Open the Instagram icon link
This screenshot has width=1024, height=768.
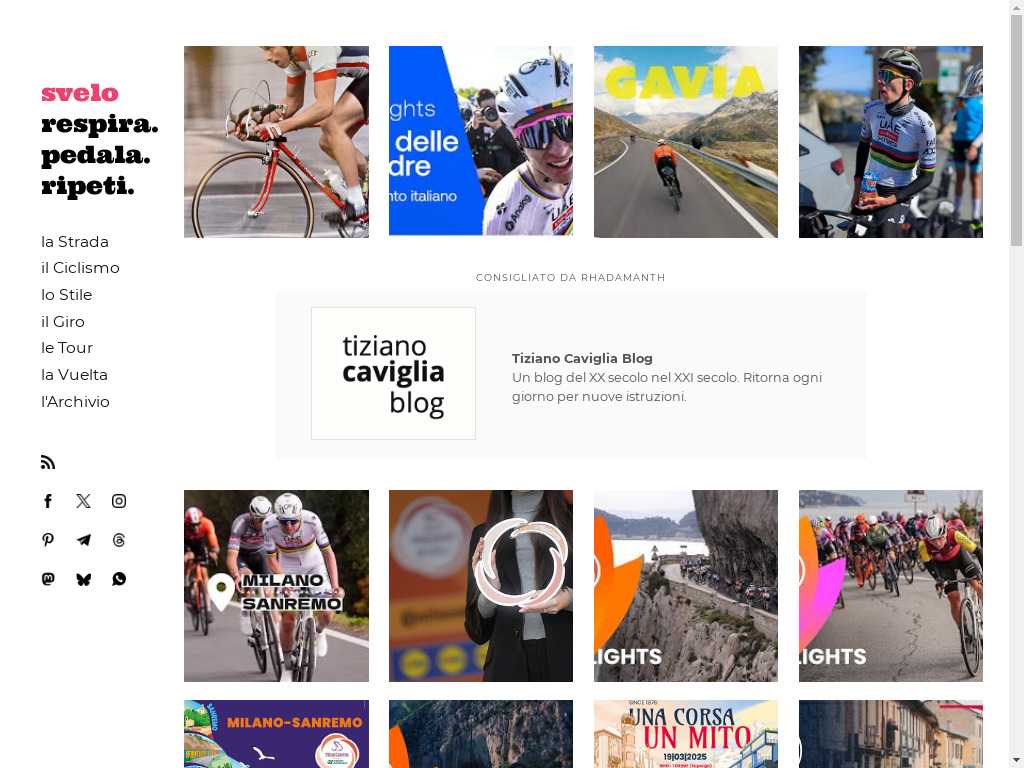(x=119, y=501)
